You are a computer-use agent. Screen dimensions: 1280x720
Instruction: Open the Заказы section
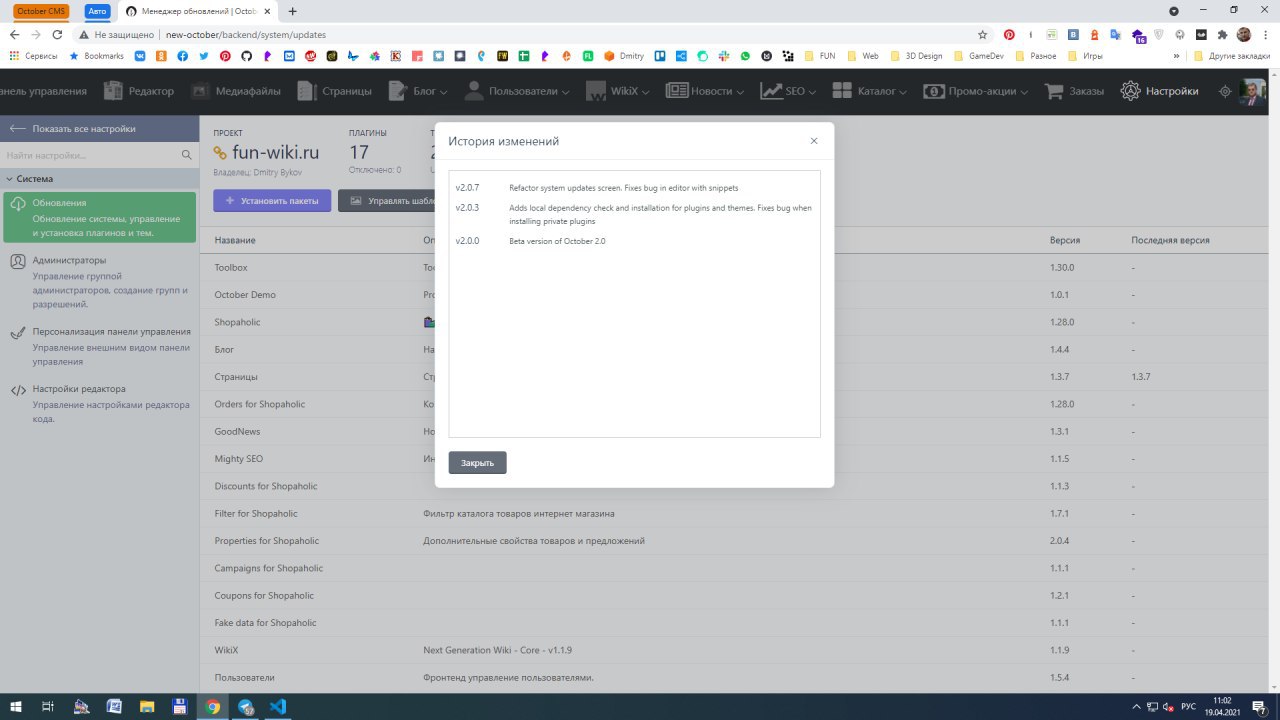tap(1075, 91)
